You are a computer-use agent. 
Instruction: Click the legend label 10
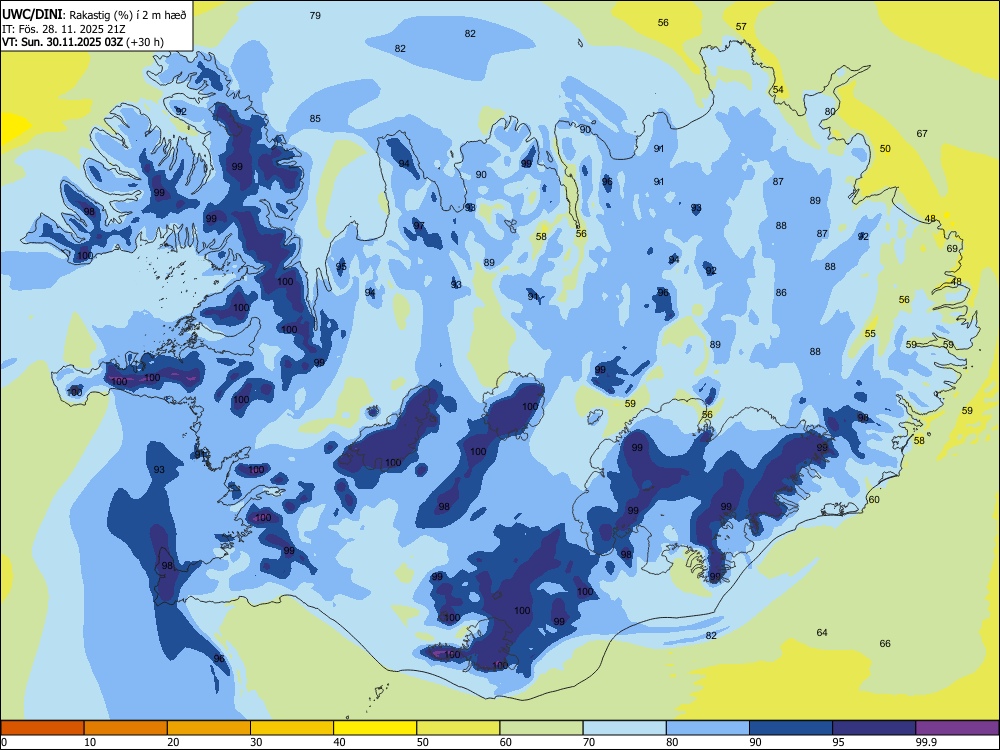point(91,742)
